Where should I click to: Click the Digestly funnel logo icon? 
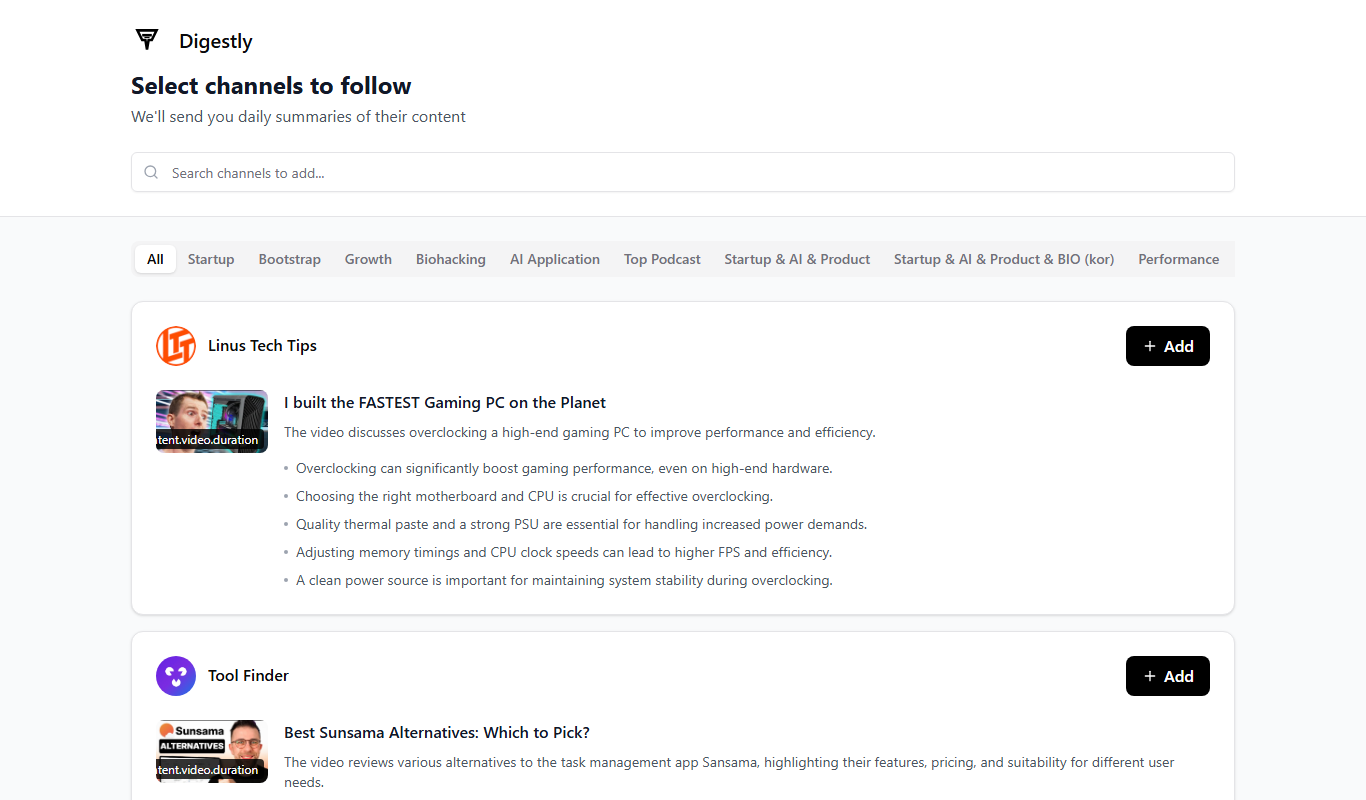147,40
